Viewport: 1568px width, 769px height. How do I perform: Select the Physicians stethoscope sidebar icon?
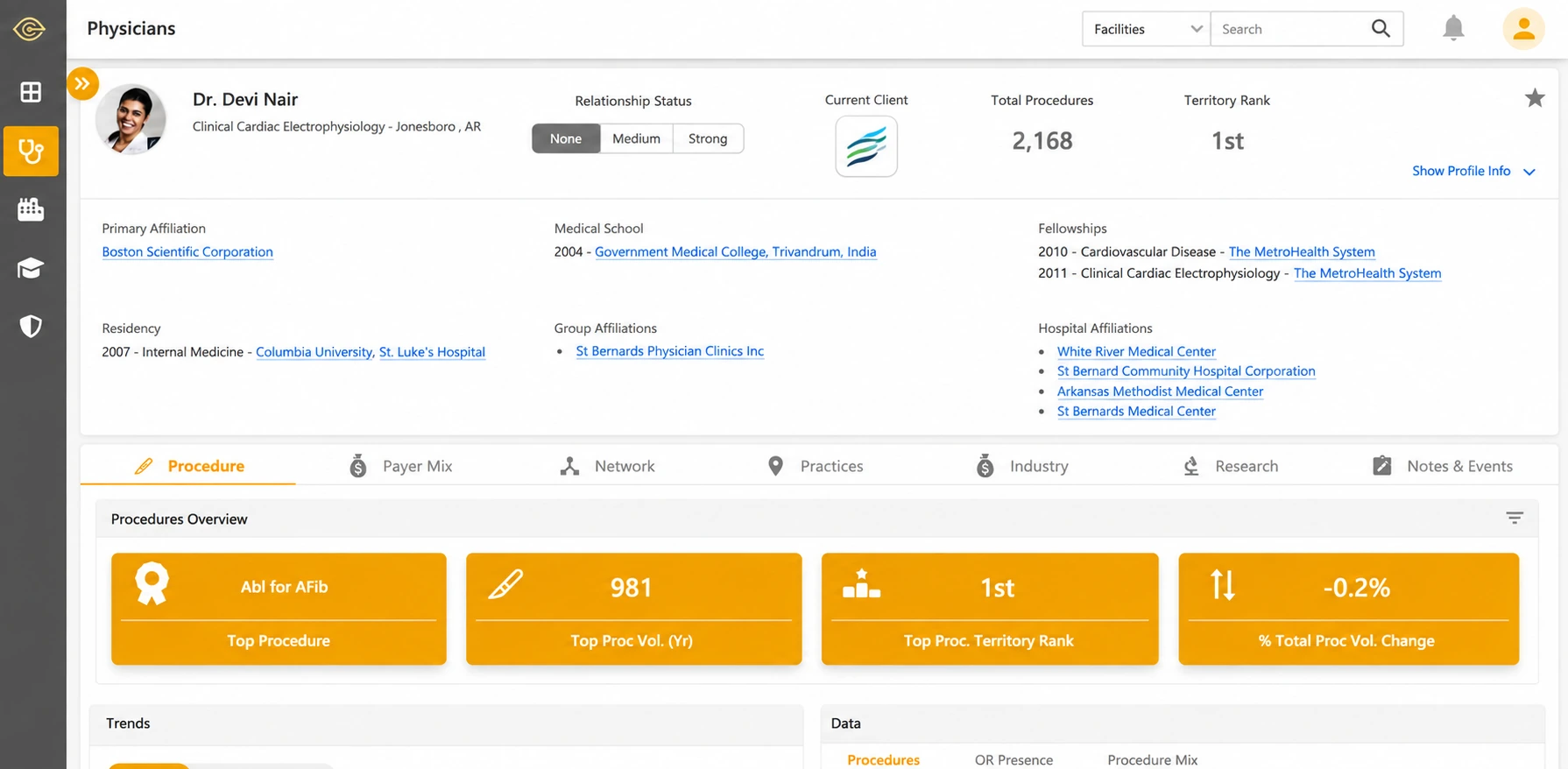click(x=31, y=152)
